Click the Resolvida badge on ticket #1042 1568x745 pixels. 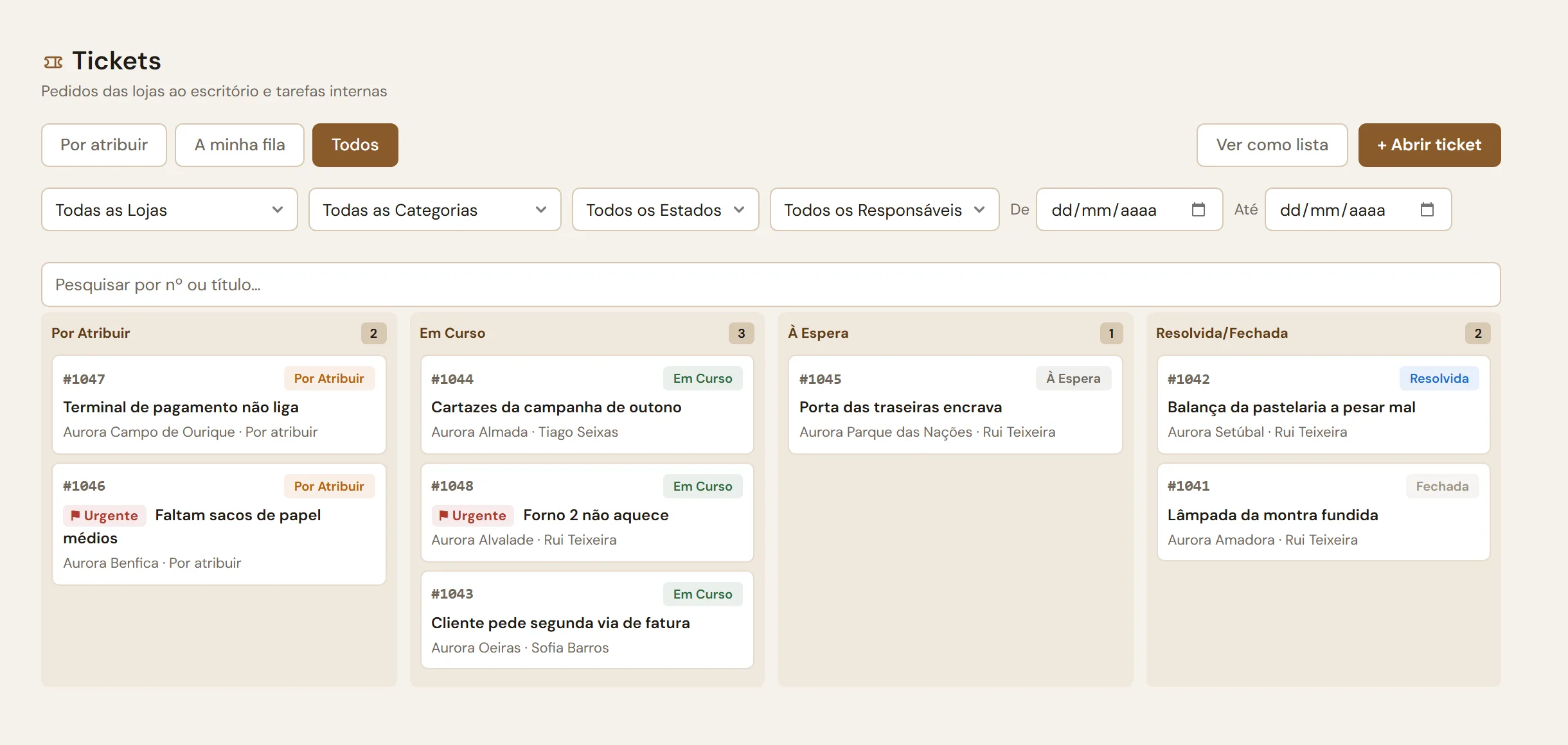(x=1439, y=378)
